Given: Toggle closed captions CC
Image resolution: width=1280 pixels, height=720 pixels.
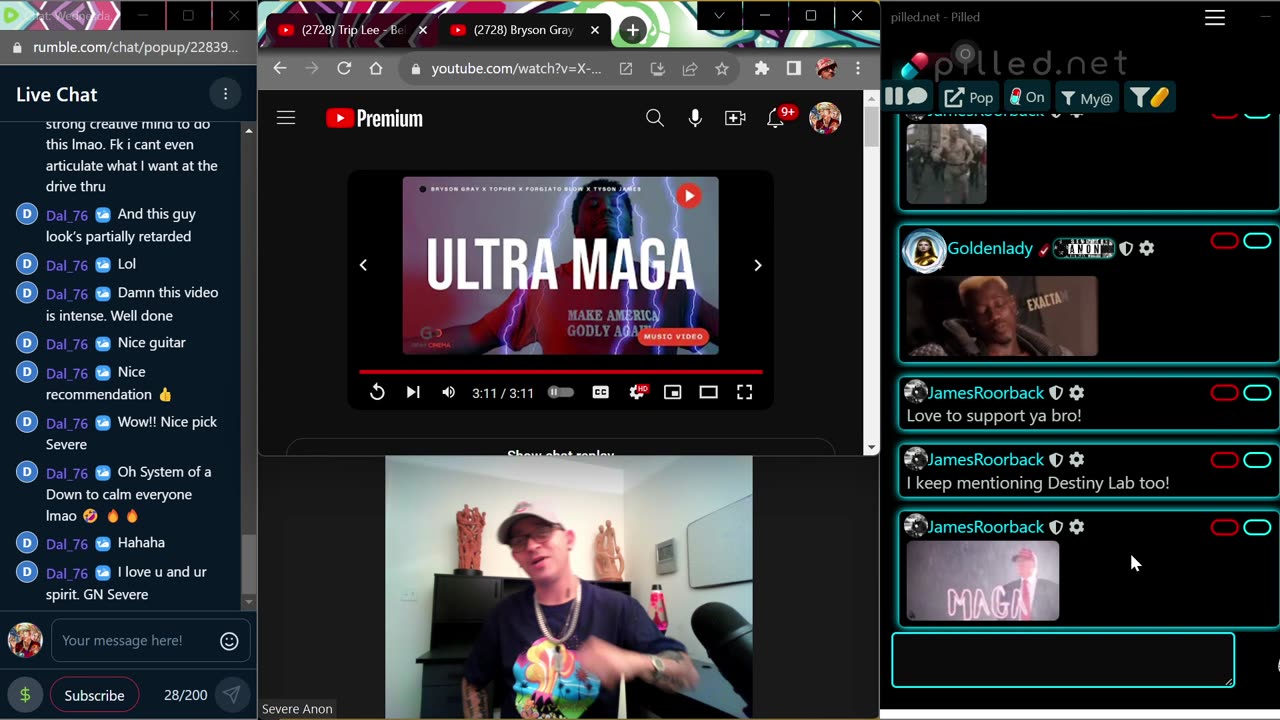Looking at the screenshot, I should pyautogui.click(x=601, y=392).
